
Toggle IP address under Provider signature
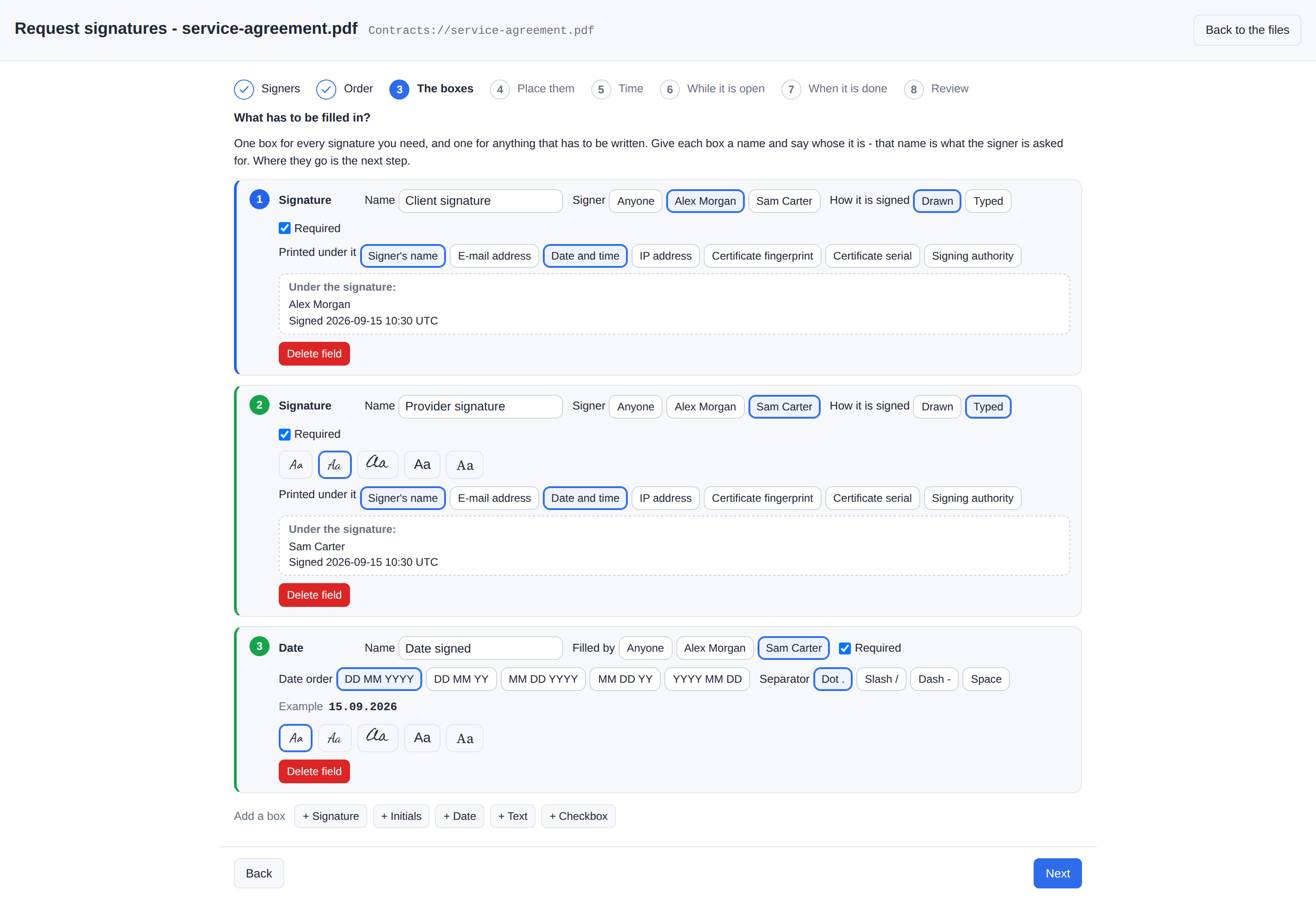coord(665,498)
